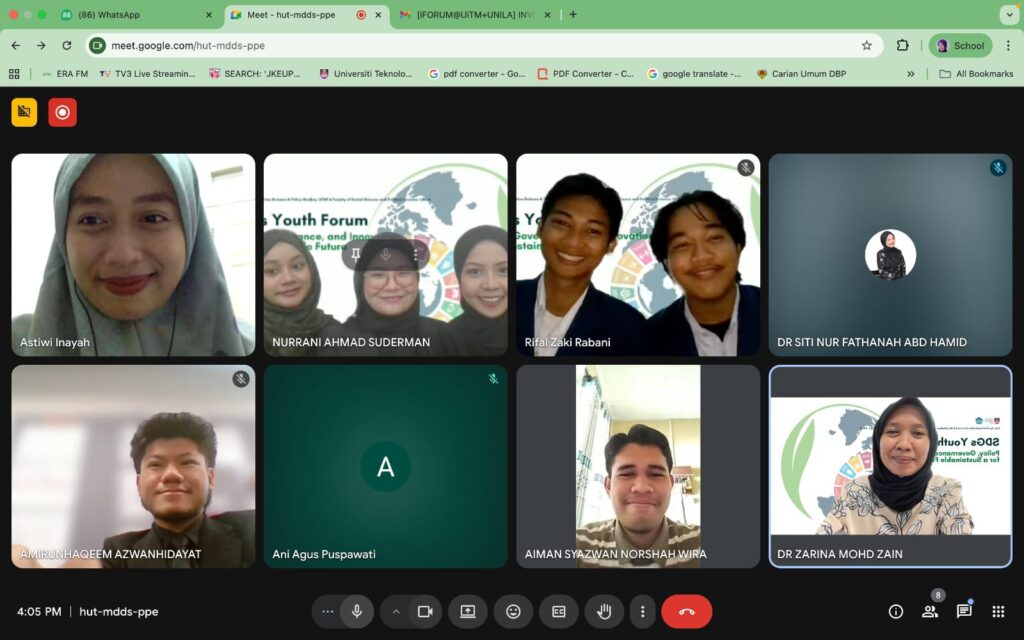Screen dimensions: 1024x640
Task: Open the meeting details info panel
Action: point(896,611)
